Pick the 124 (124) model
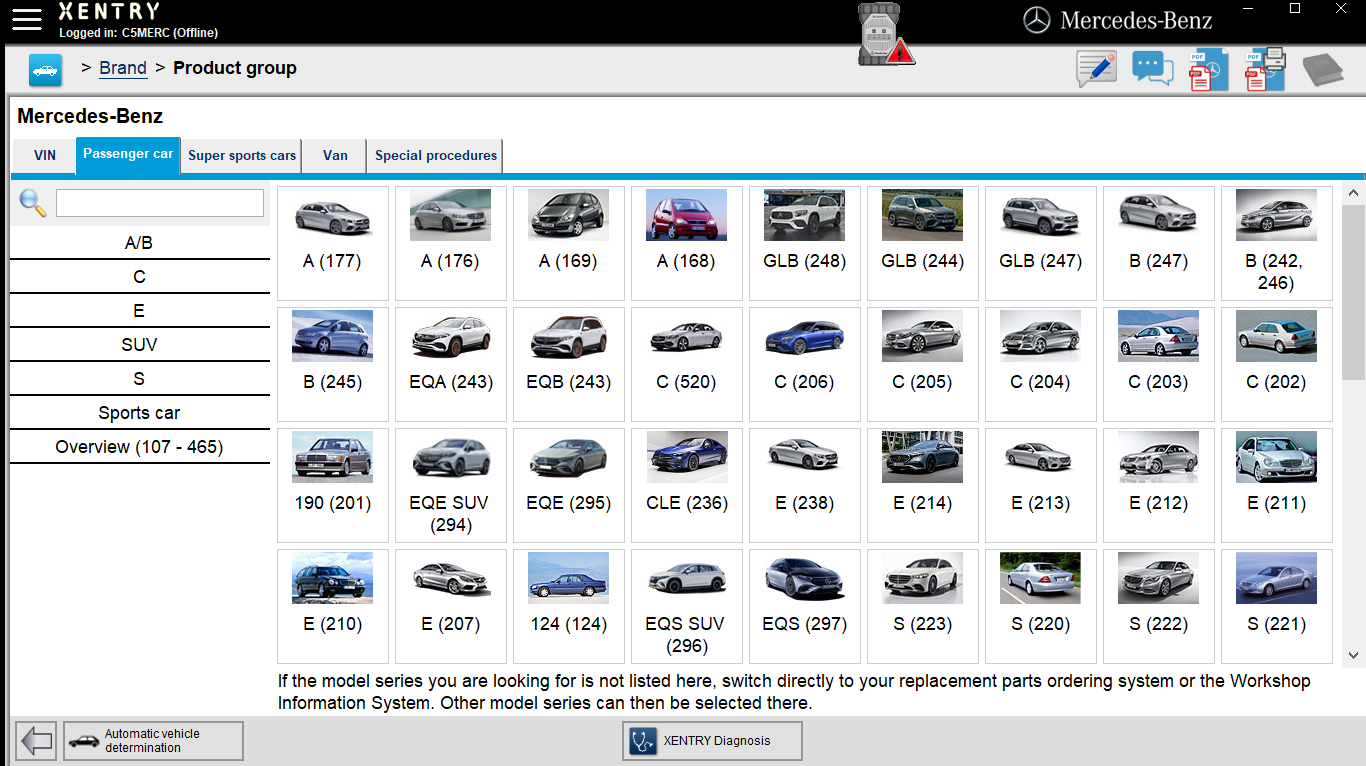 [569, 606]
